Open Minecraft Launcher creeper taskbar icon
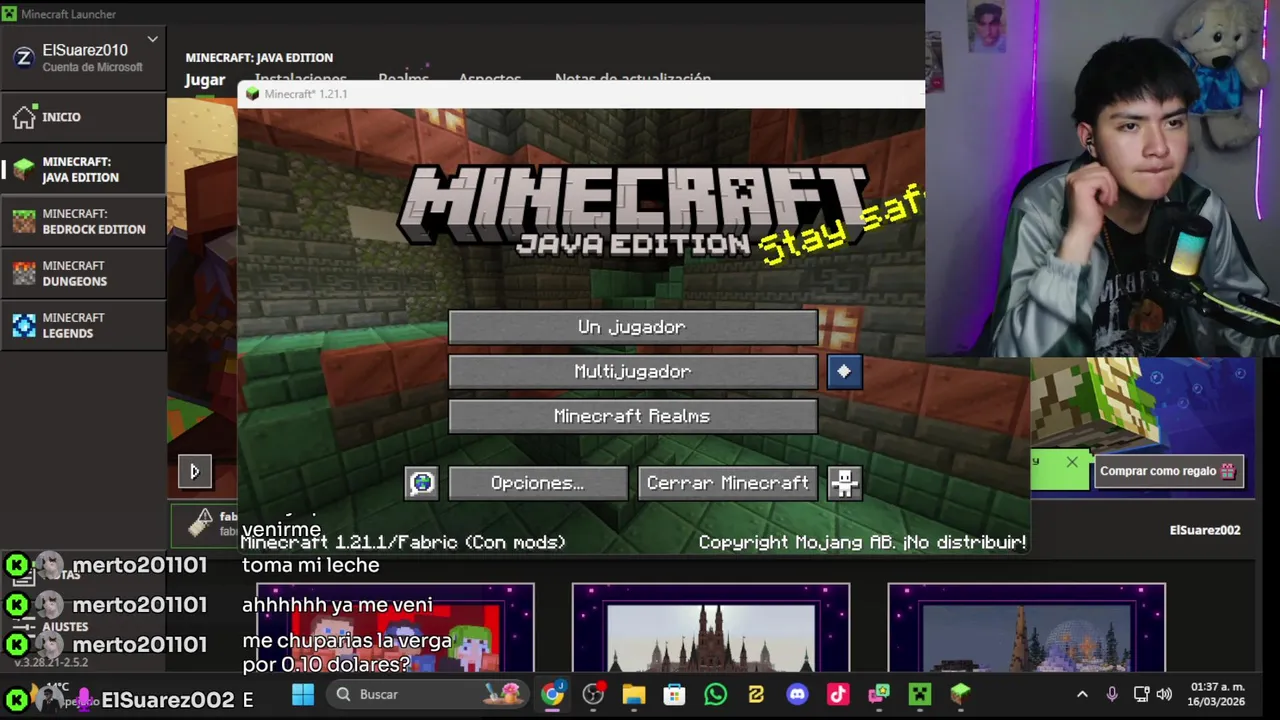Viewport: 1280px width, 720px height. point(919,694)
